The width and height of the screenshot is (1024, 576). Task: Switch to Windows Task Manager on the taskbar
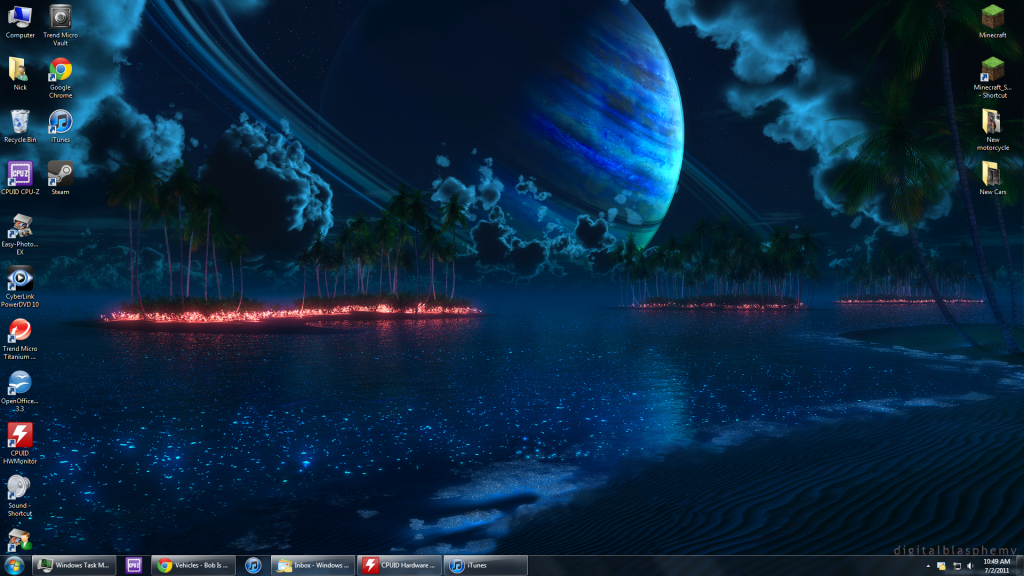coord(74,566)
